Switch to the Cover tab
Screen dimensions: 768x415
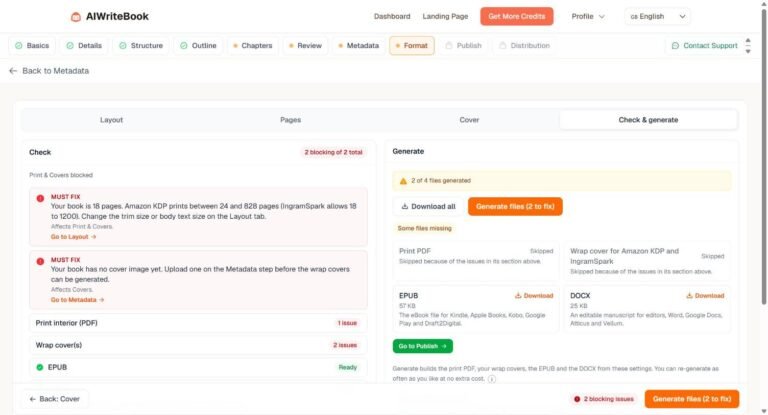pos(469,120)
